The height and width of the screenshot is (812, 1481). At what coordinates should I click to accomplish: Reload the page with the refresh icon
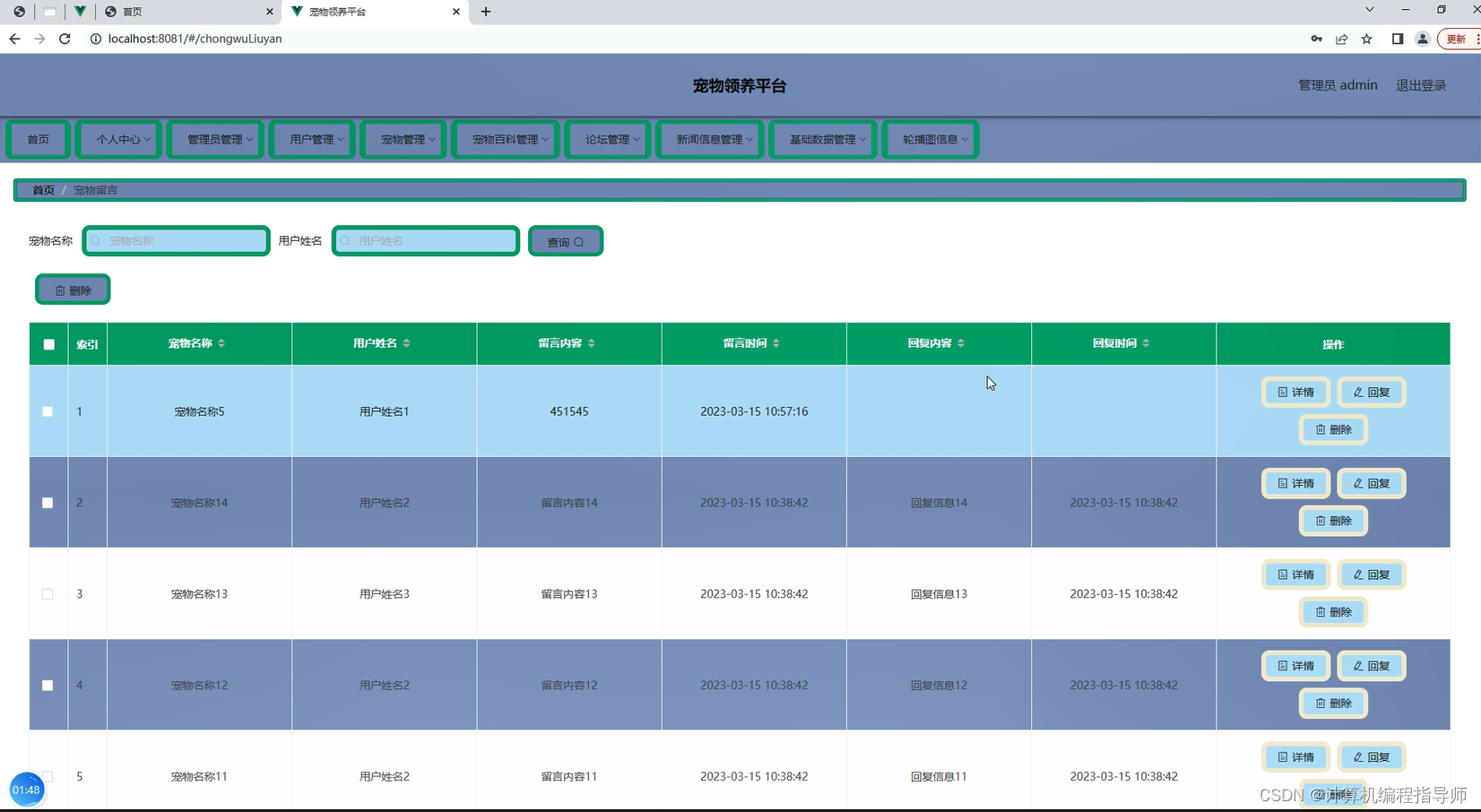[65, 39]
